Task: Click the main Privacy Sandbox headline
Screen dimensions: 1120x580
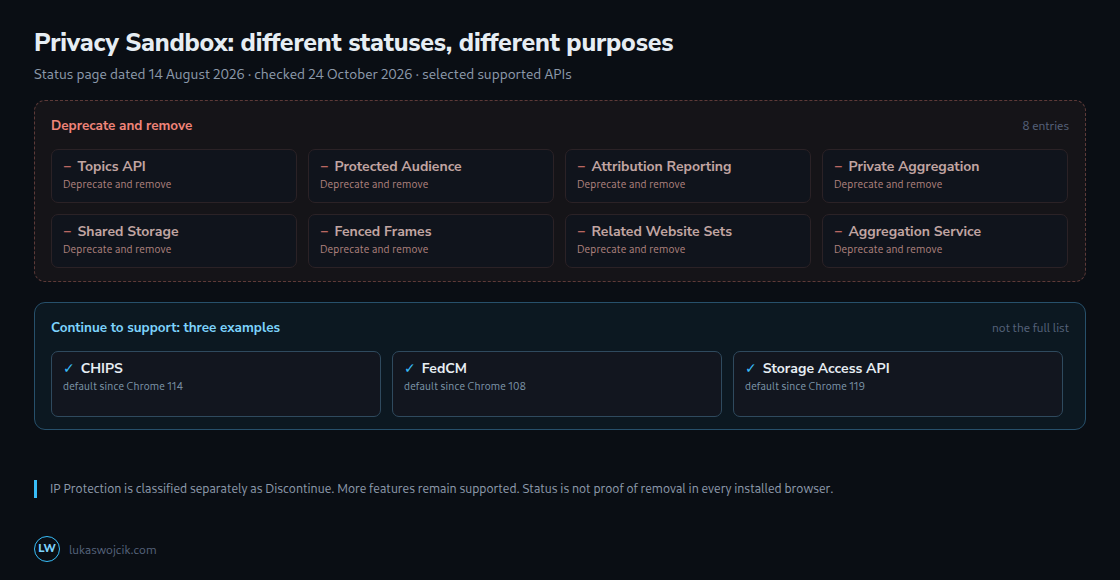Action: (354, 43)
